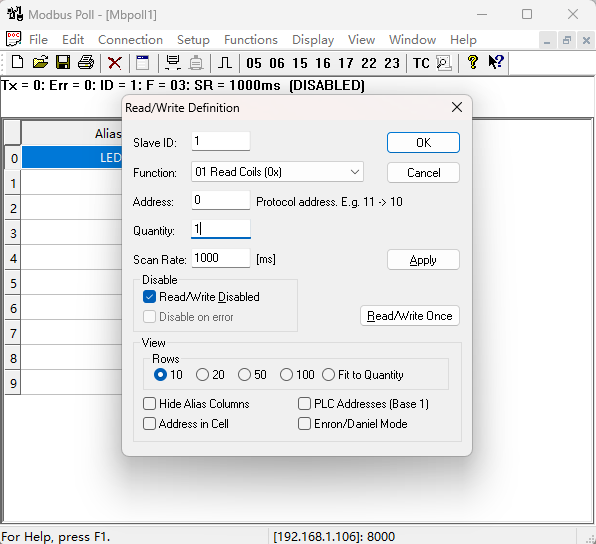Screen dimensions: 596x544
Task: Click the connect toolbar icon
Action: click(173, 62)
